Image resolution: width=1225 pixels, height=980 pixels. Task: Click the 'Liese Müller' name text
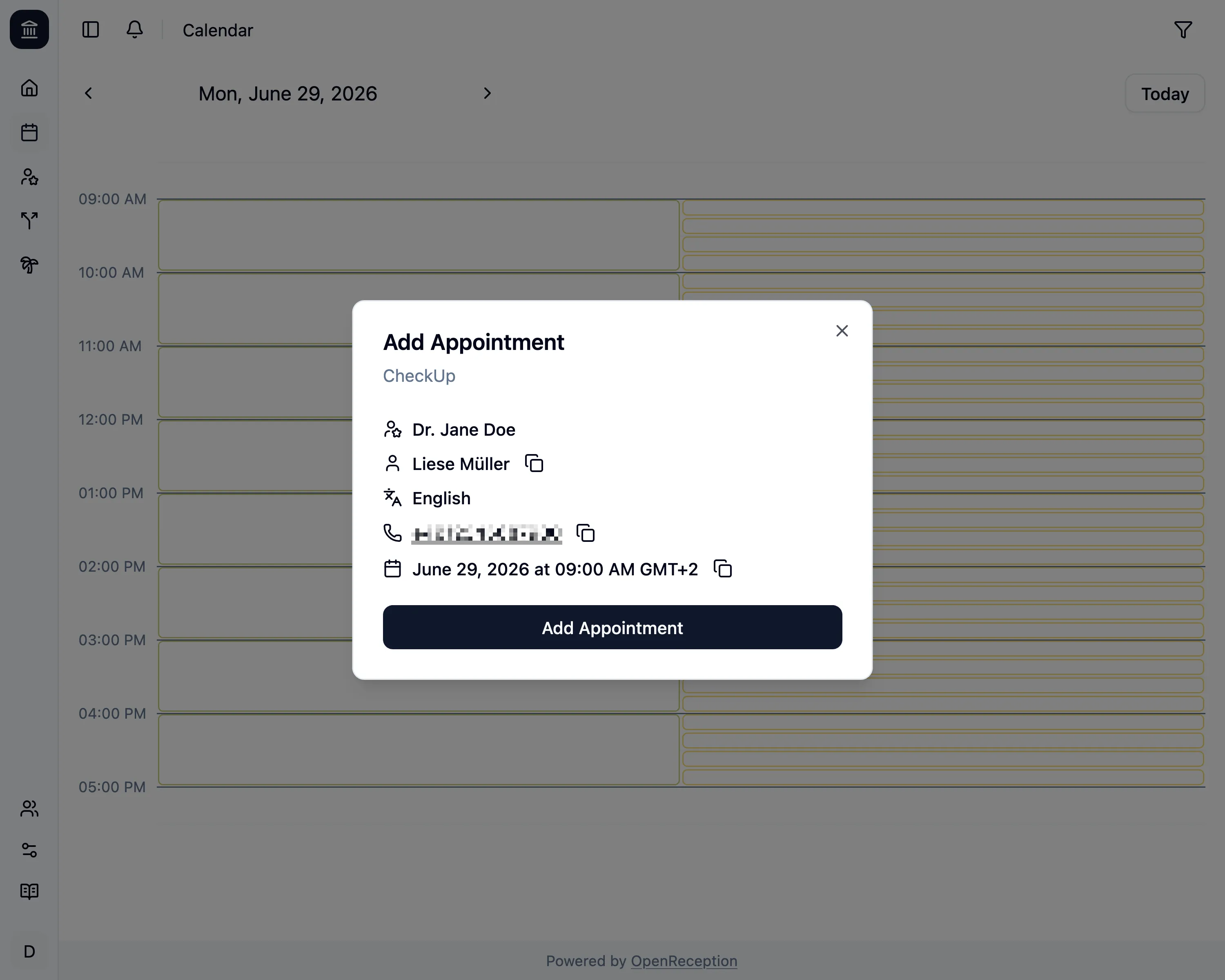[x=461, y=464]
